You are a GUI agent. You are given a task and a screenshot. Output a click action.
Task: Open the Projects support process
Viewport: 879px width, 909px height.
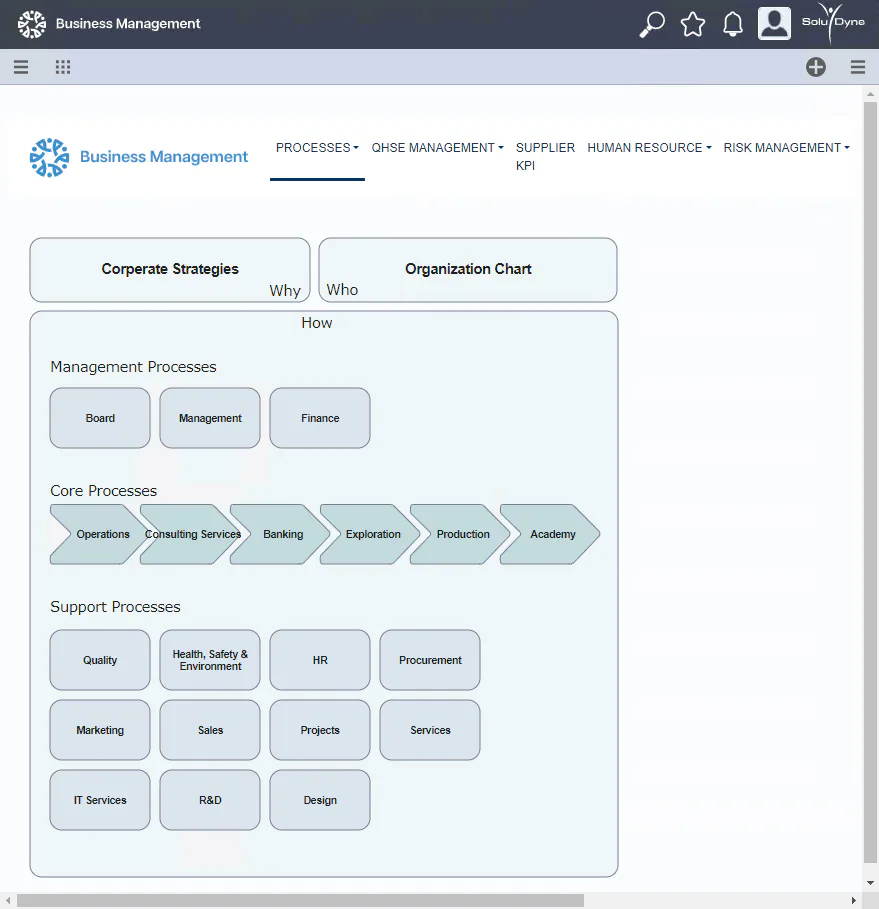coord(320,730)
